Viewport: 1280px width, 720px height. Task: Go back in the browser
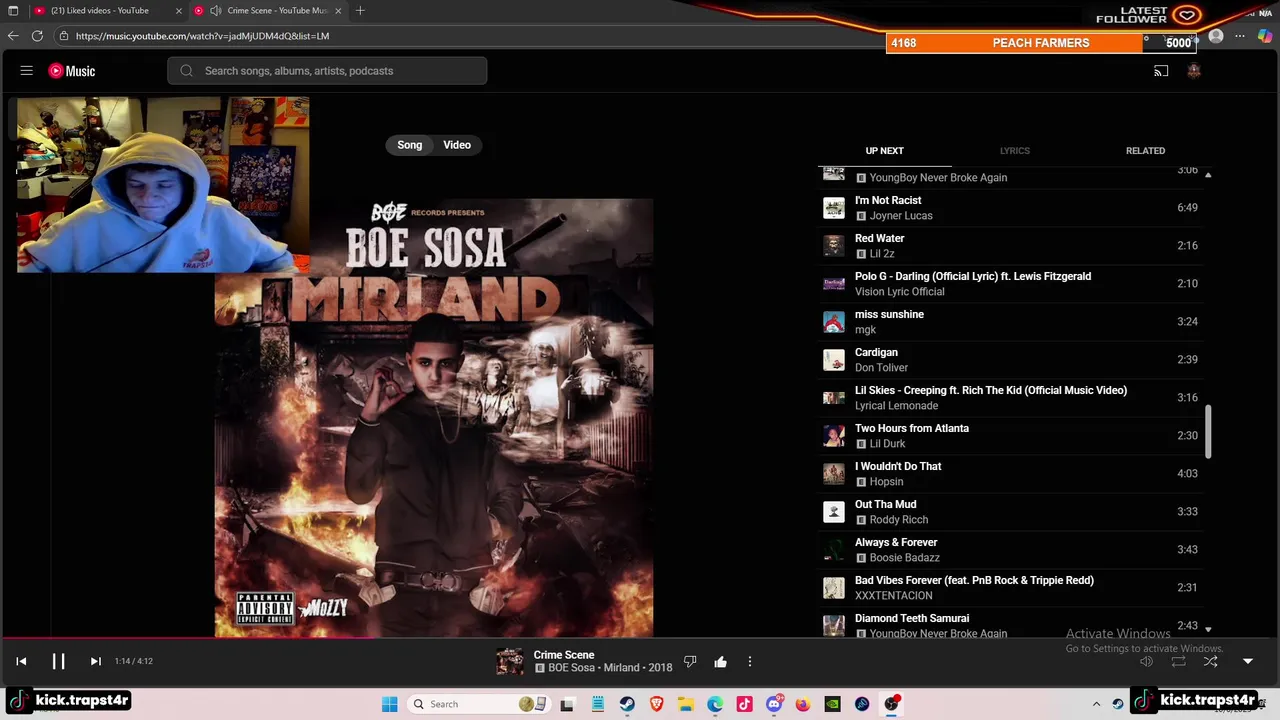13,36
